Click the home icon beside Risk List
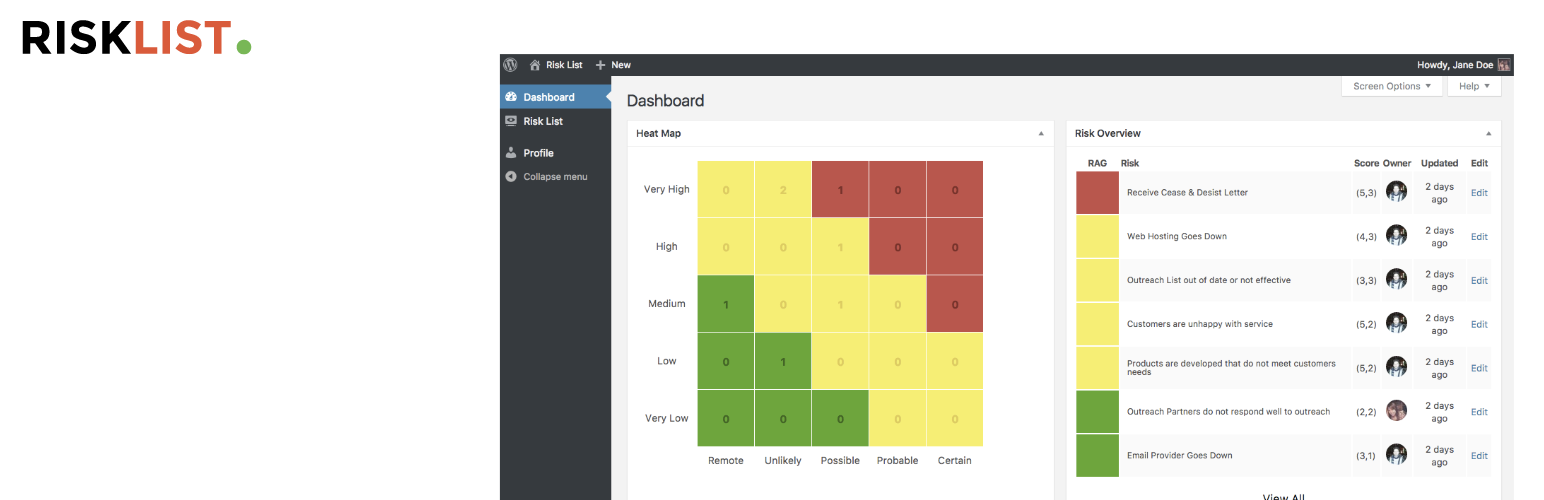This screenshot has height=500, width=1544. 535,65
